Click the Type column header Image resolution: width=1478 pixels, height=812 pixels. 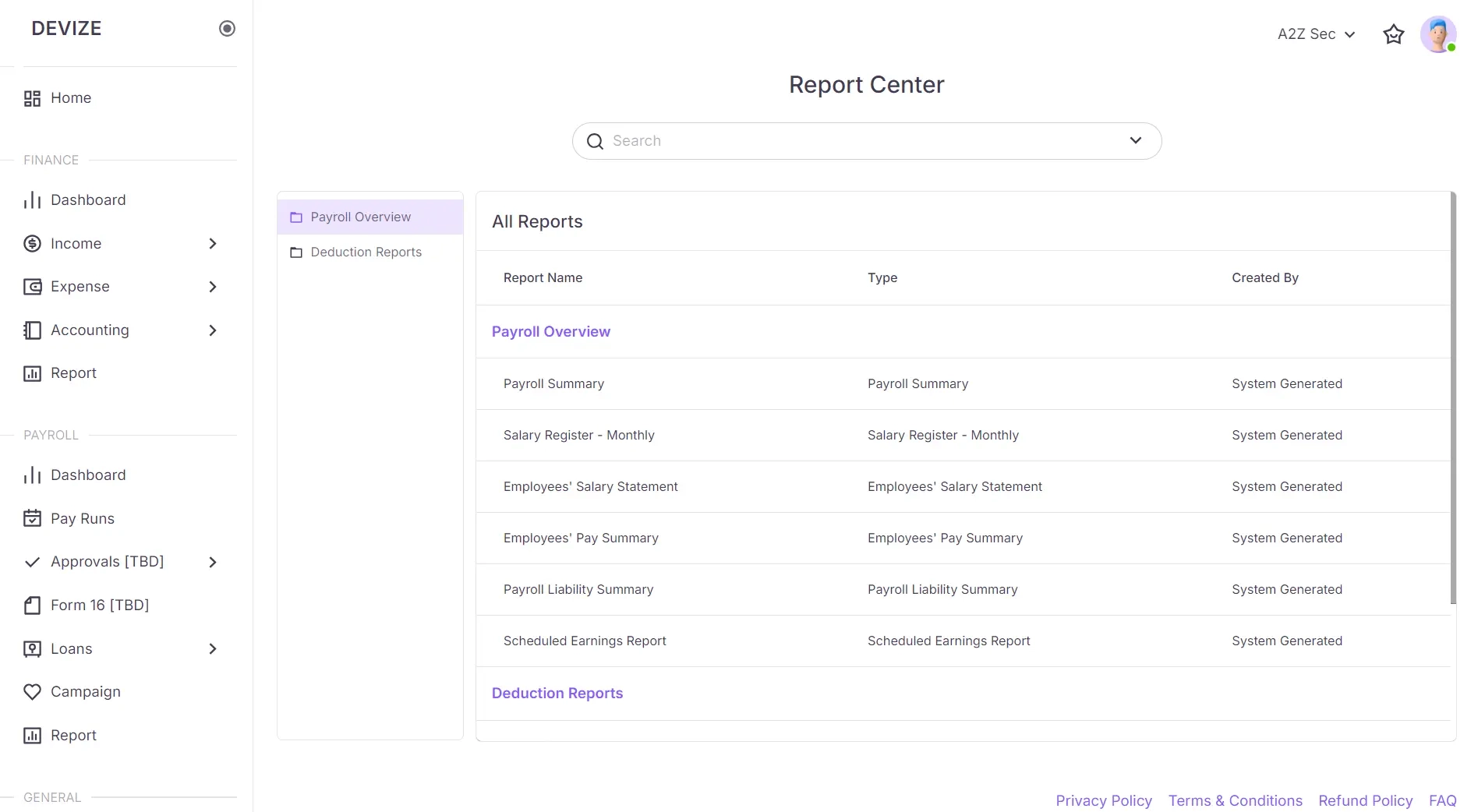[x=882, y=278]
